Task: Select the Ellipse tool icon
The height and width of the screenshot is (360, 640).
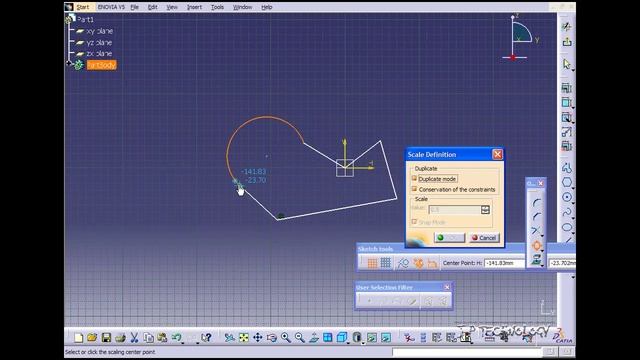Action: [567, 227]
